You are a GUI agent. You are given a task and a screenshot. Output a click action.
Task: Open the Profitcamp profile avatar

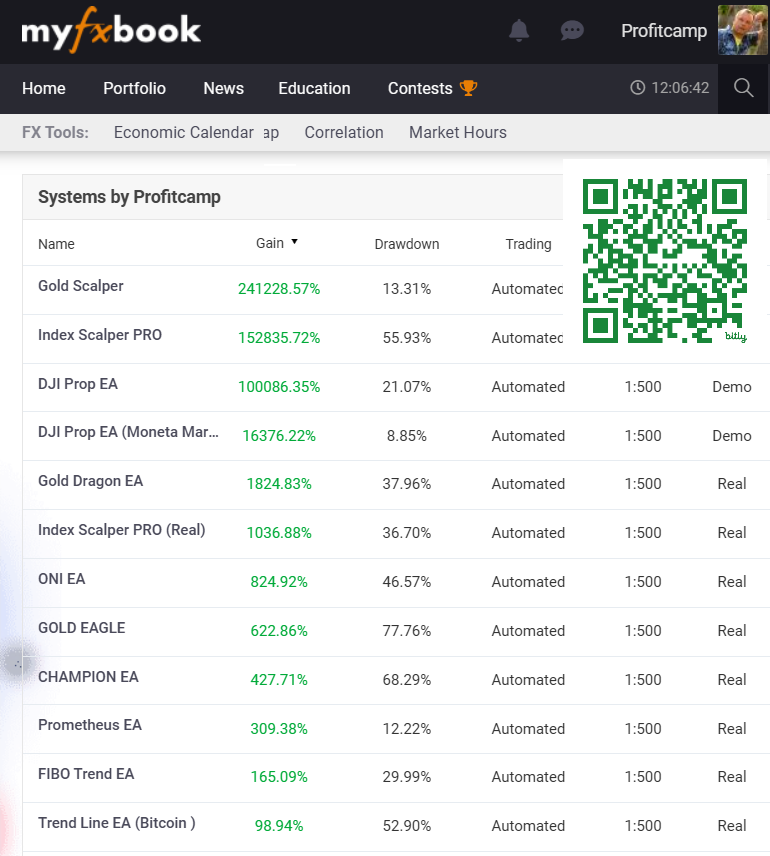743,30
